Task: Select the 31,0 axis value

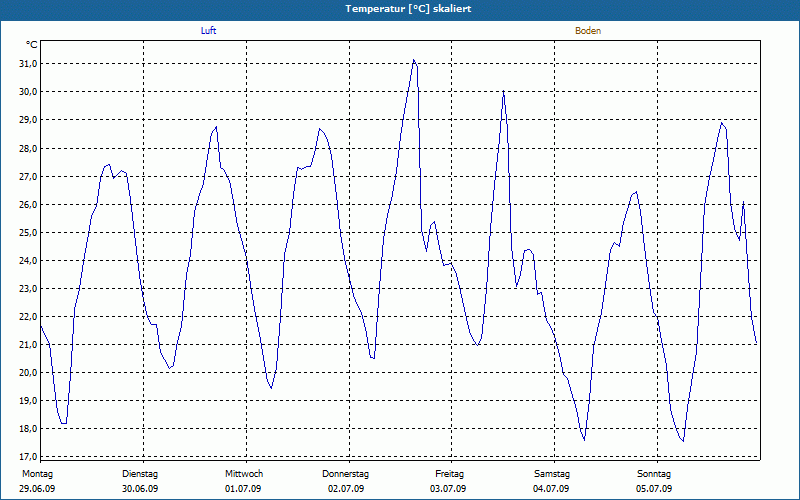Action: tap(28, 64)
